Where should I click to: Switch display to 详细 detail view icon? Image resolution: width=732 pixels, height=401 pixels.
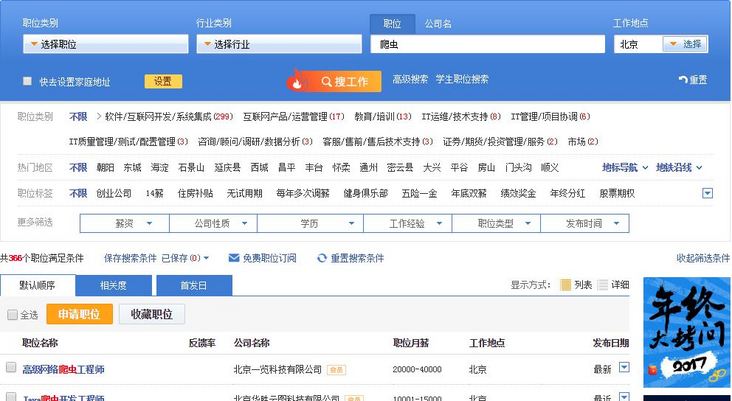pyautogui.click(x=603, y=285)
